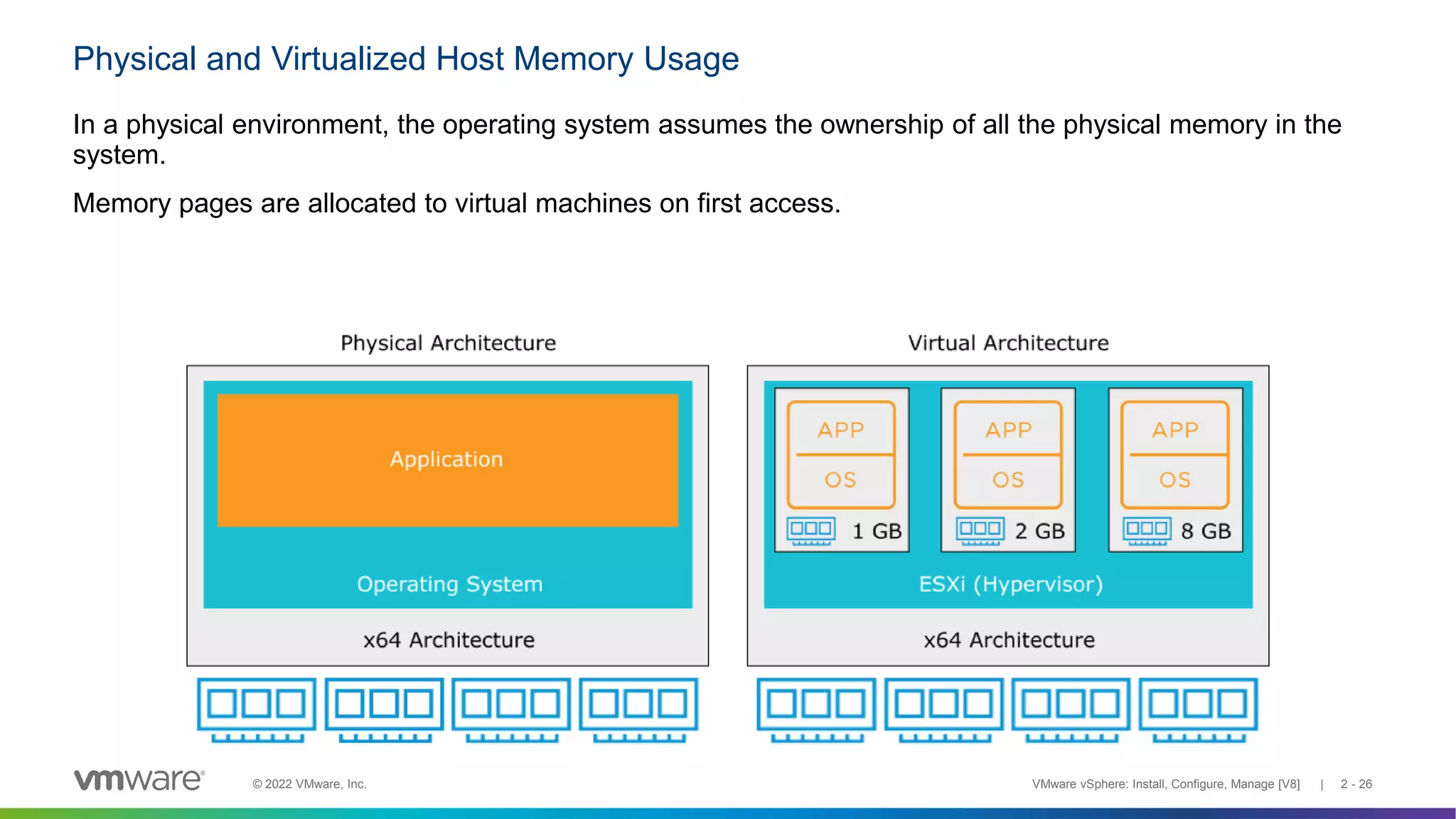Click the 1 GB VM memory icon

[x=810, y=530]
